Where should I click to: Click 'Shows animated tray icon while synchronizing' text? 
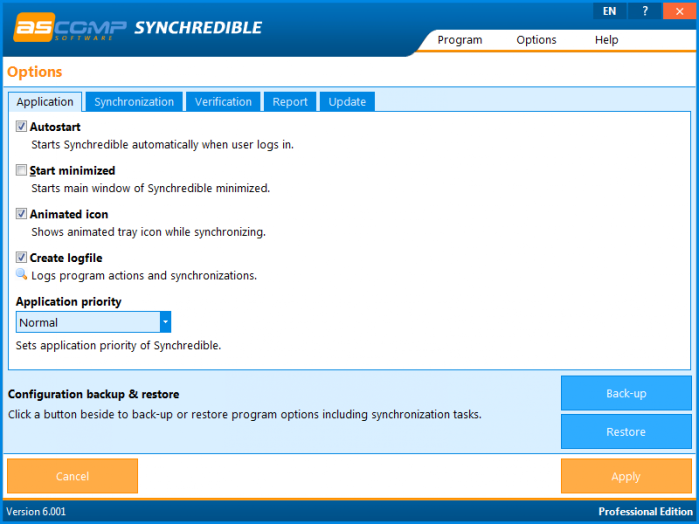(148, 232)
